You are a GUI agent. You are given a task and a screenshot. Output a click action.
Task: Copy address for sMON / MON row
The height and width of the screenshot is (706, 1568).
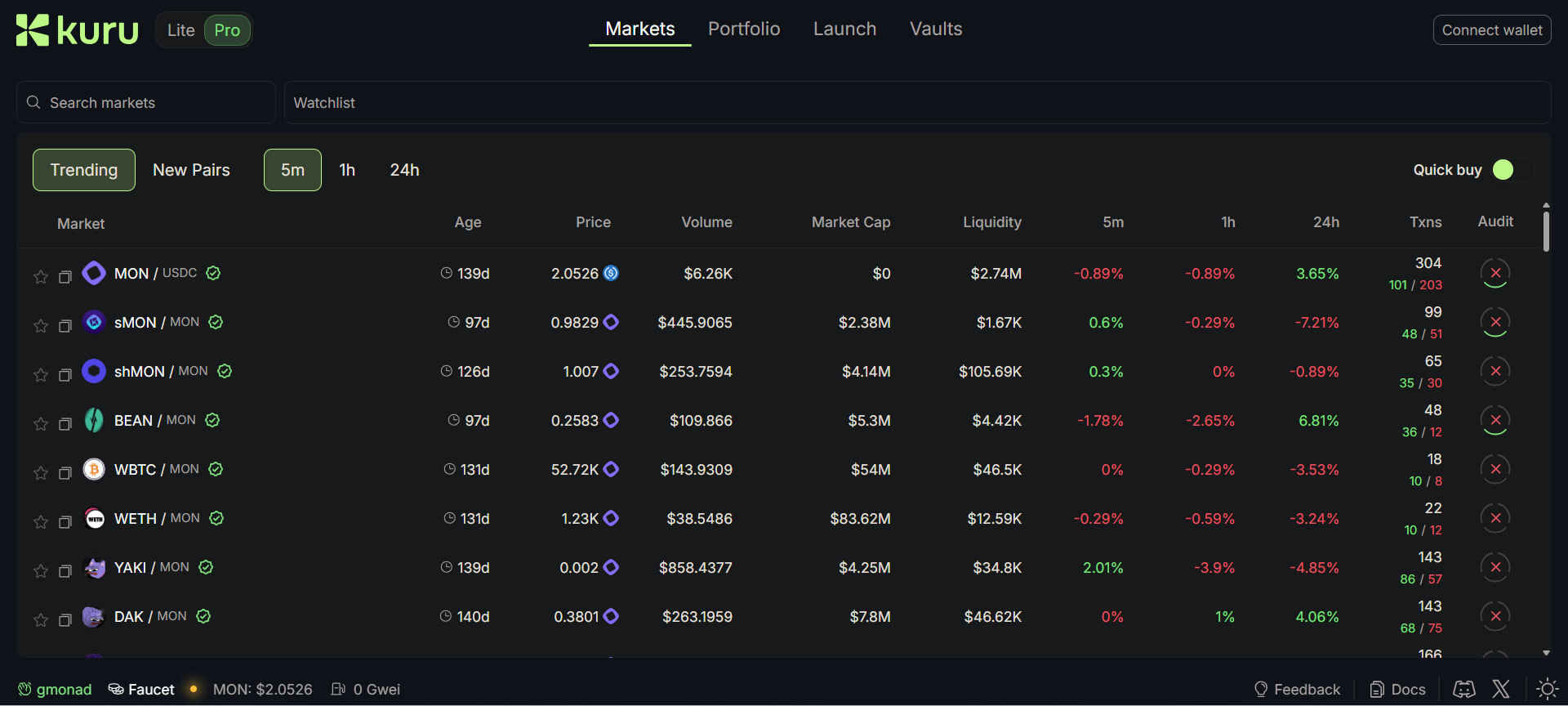65,326
